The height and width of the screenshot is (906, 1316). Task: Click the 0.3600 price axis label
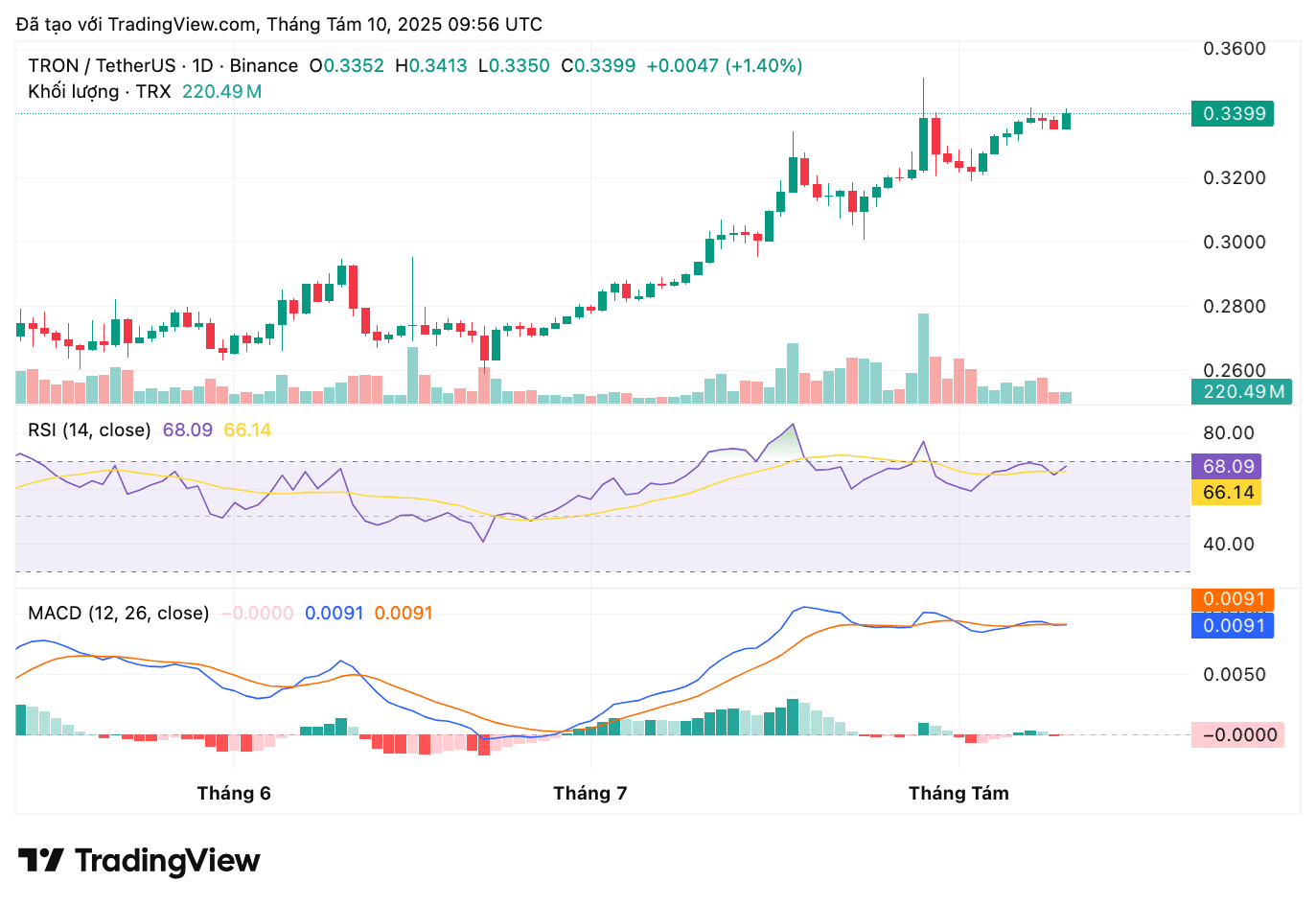pos(1235,48)
